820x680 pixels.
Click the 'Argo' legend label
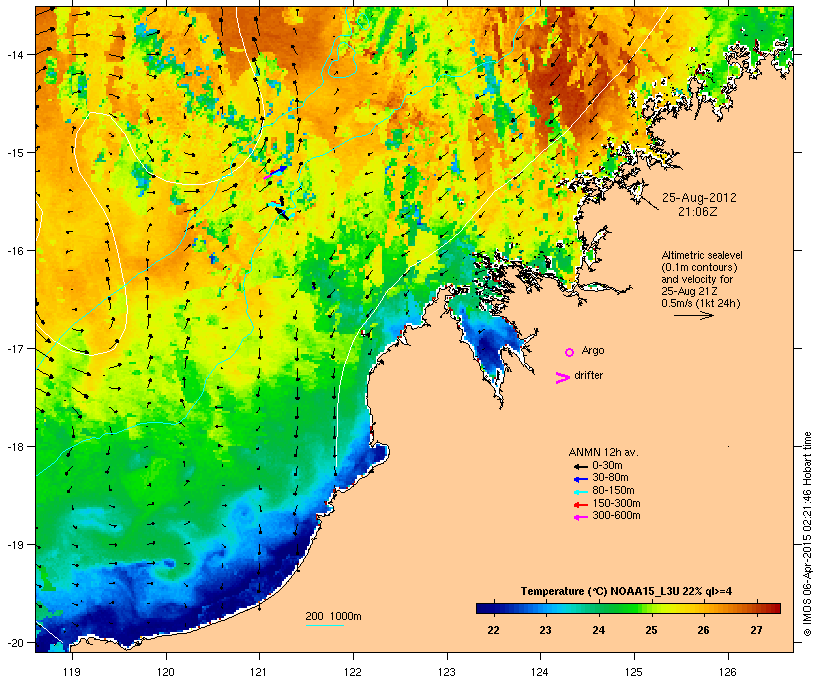point(593,350)
